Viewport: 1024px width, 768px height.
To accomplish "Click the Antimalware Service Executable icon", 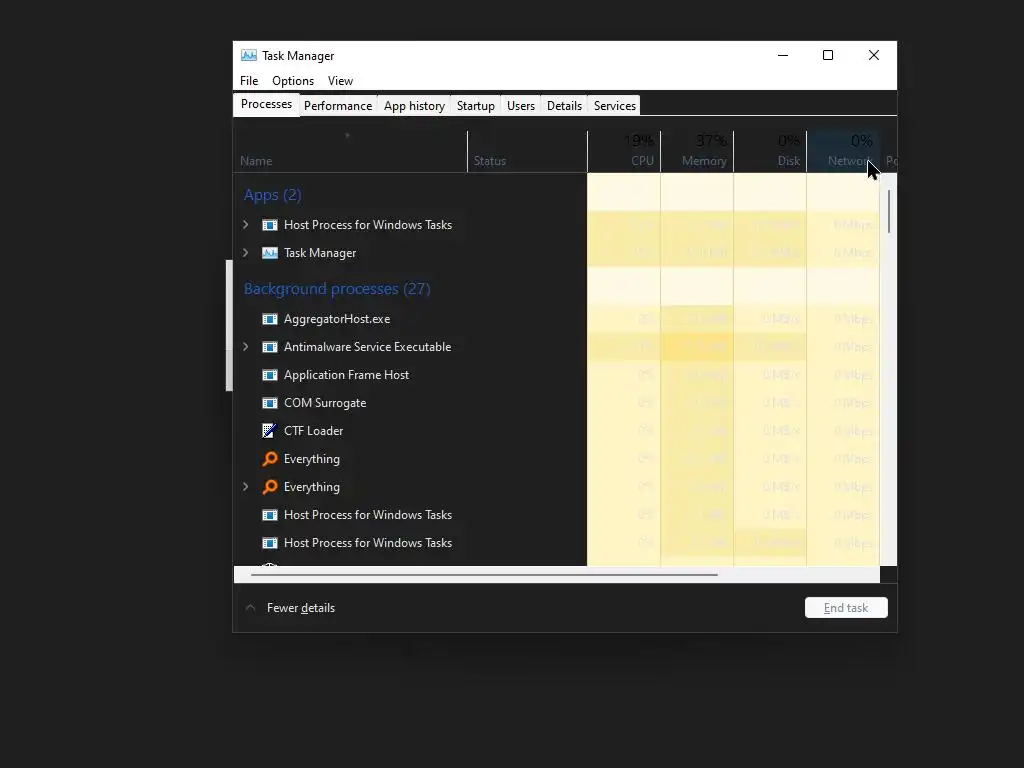I will [270, 347].
